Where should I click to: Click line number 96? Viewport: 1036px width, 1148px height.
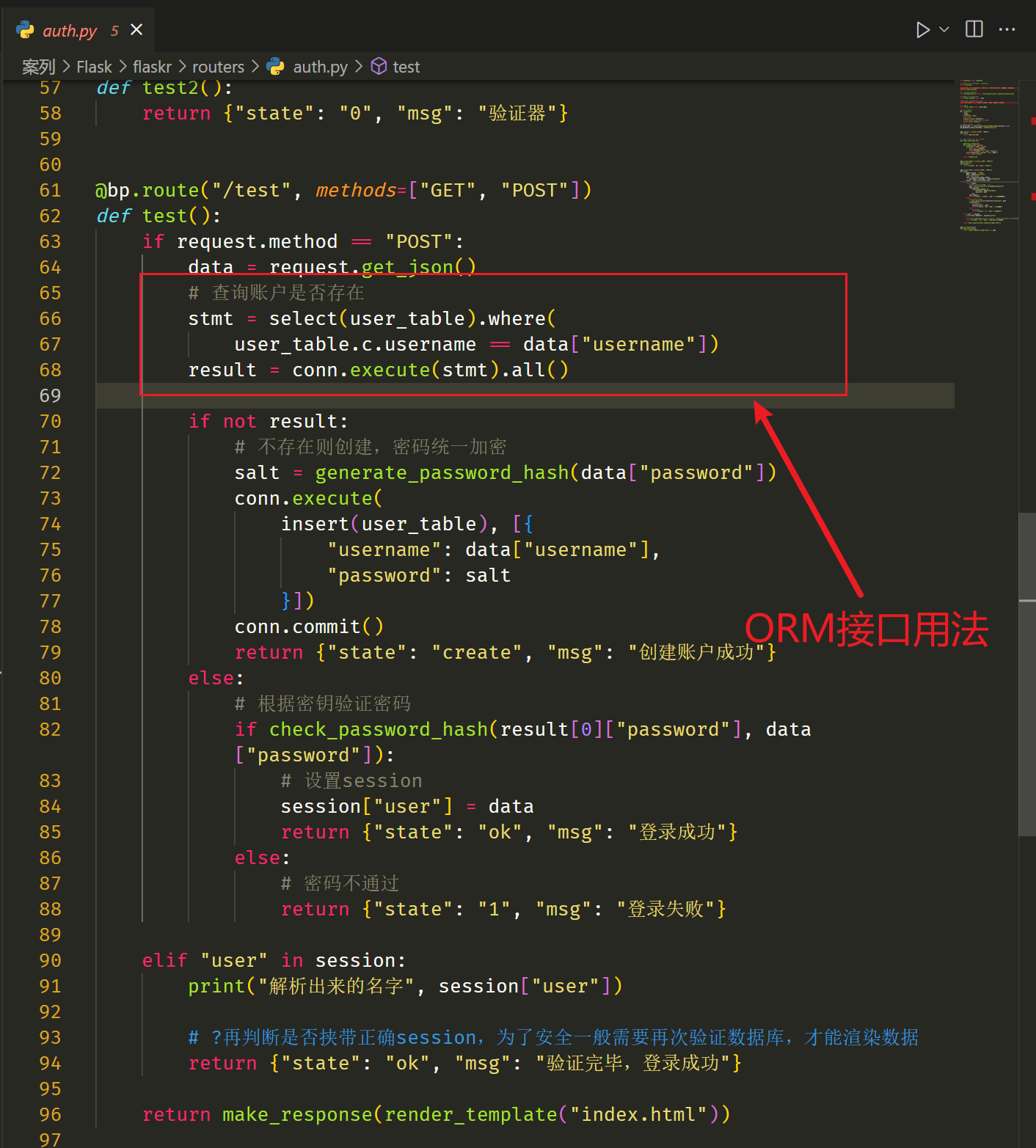(50, 1115)
